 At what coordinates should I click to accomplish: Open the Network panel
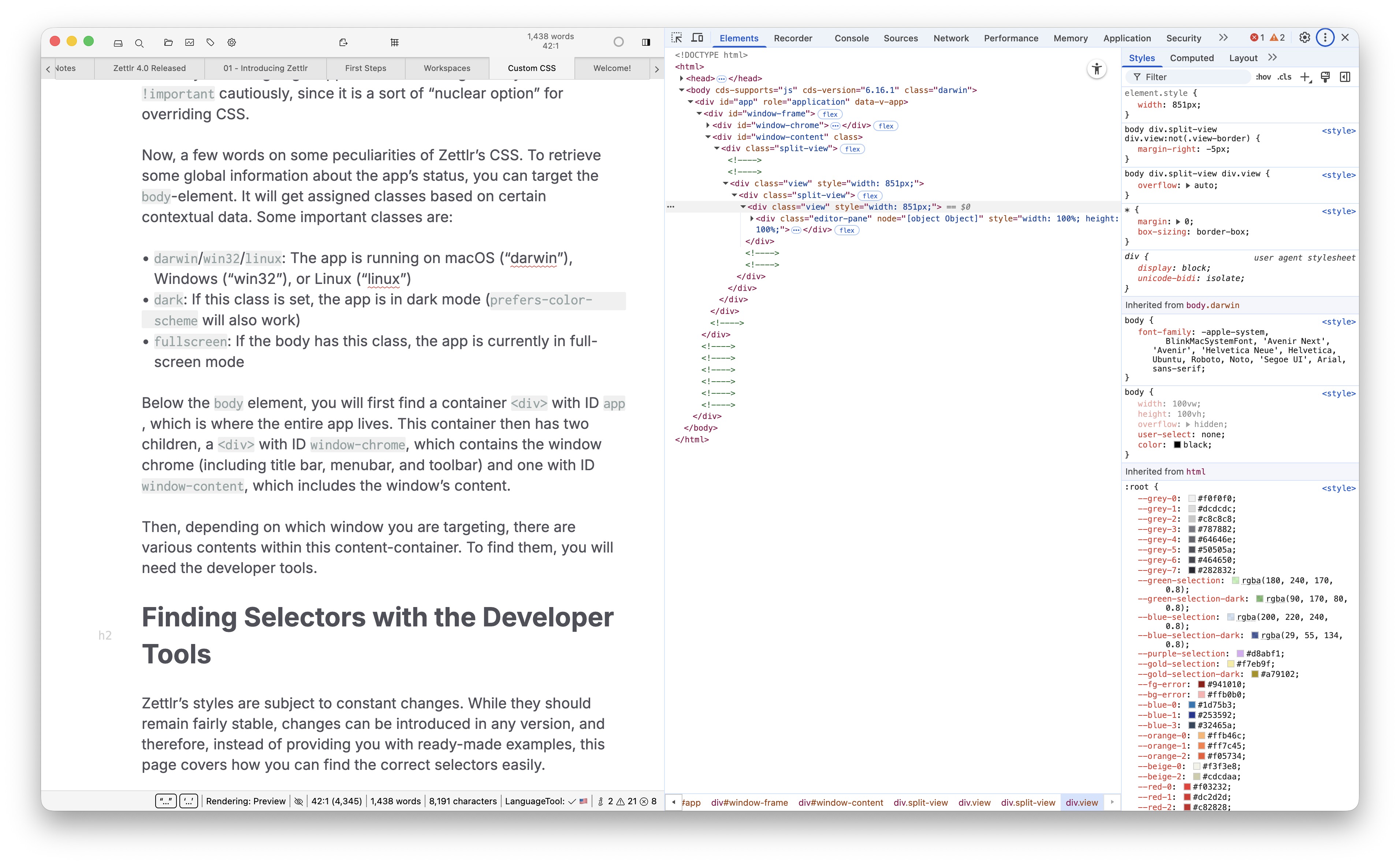(951, 38)
